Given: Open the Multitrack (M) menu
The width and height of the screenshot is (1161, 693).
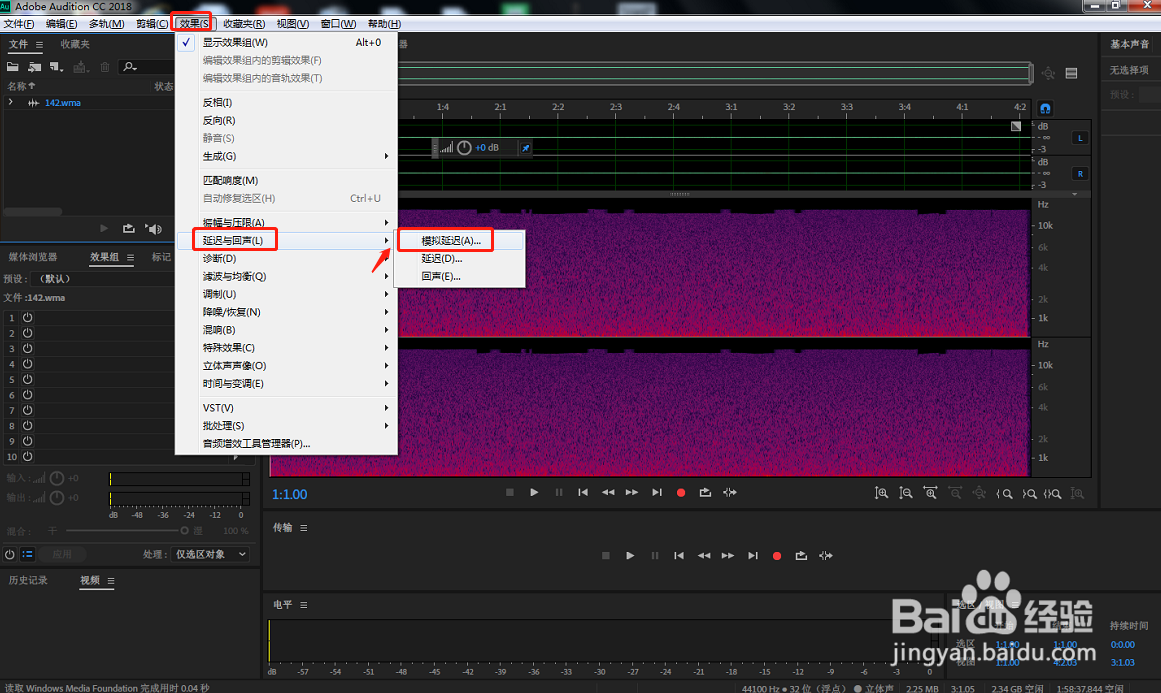Looking at the screenshot, I should (107, 24).
